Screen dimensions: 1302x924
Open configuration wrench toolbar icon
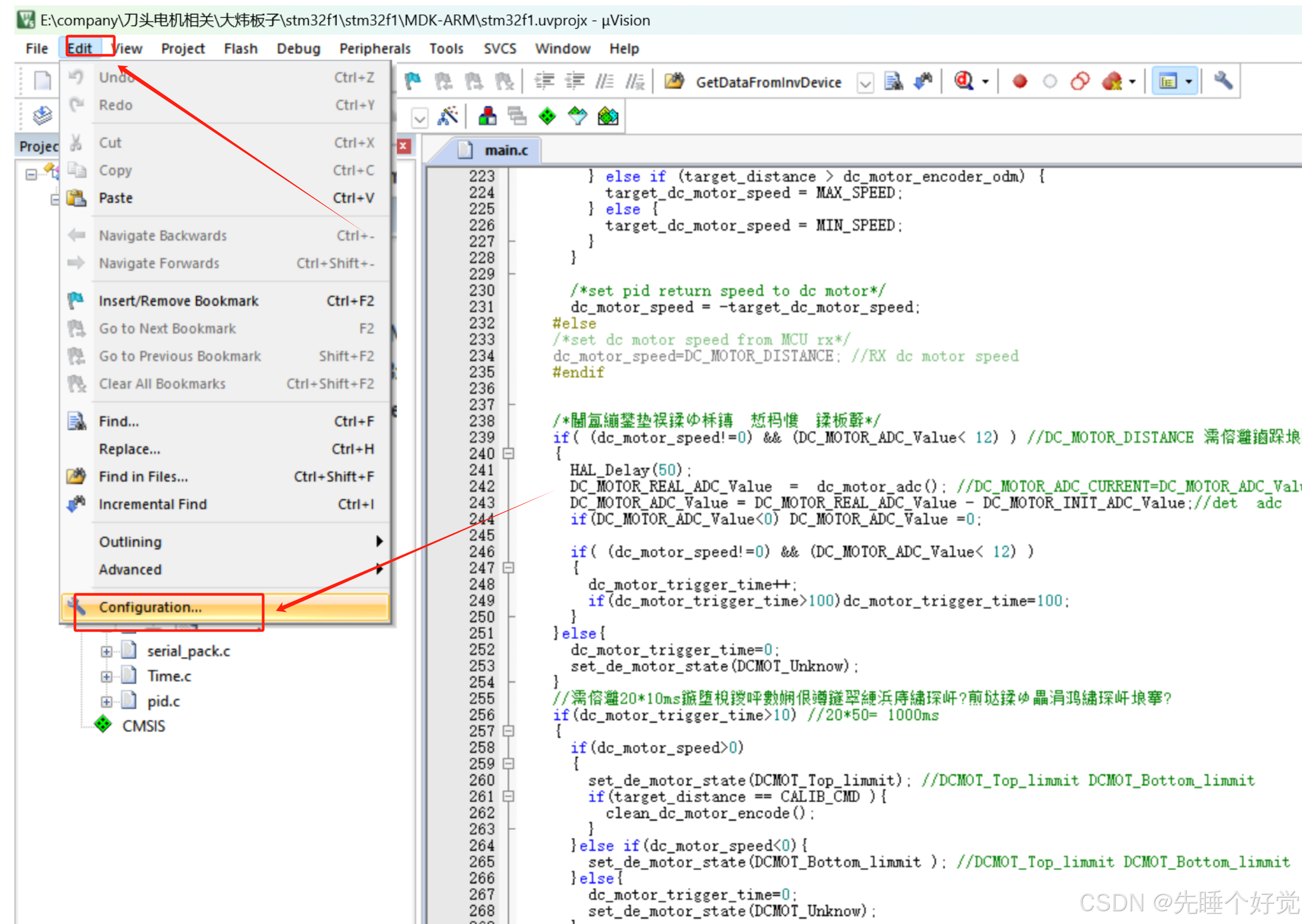coord(1223,81)
